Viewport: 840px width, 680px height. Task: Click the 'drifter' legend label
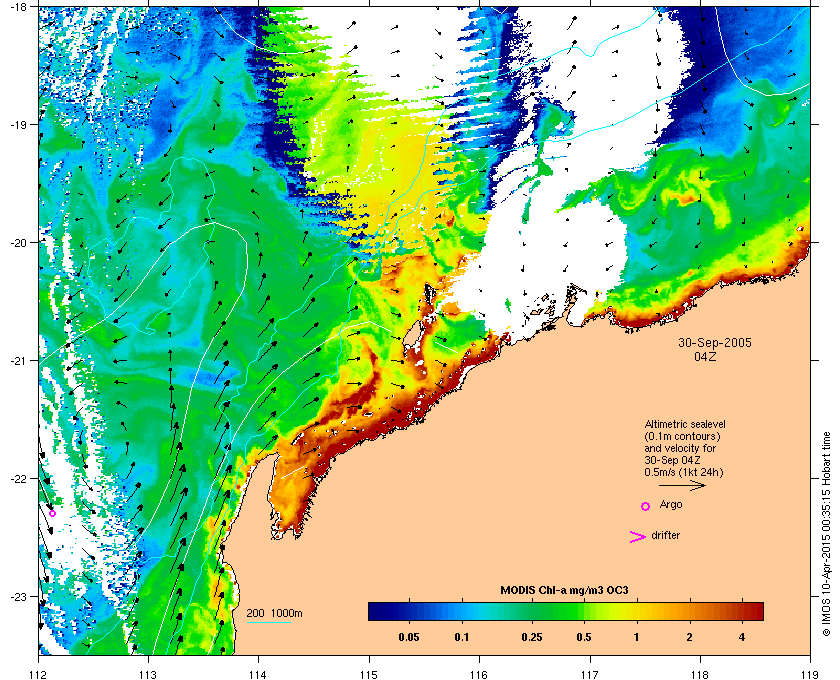click(665, 535)
